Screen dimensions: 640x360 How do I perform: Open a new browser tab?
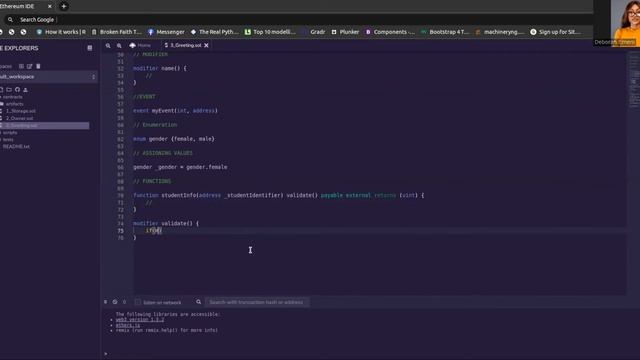pos(64,6)
